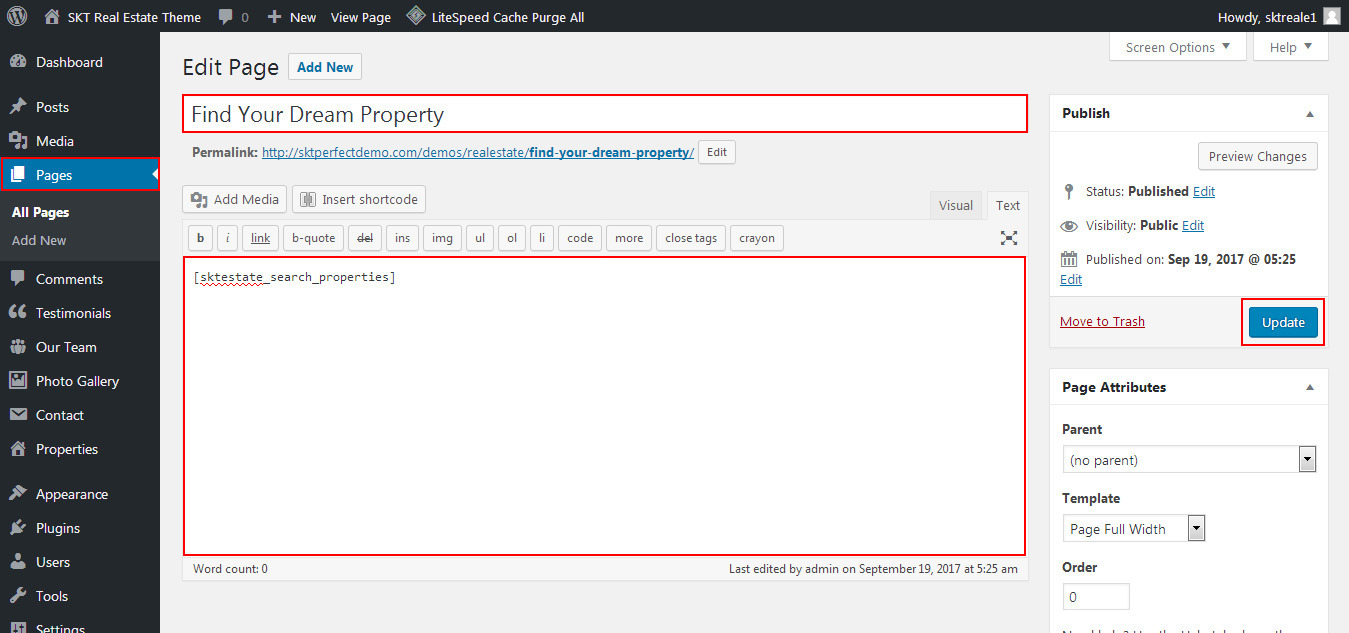Click the Our Team group icon

click(x=18, y=347)
